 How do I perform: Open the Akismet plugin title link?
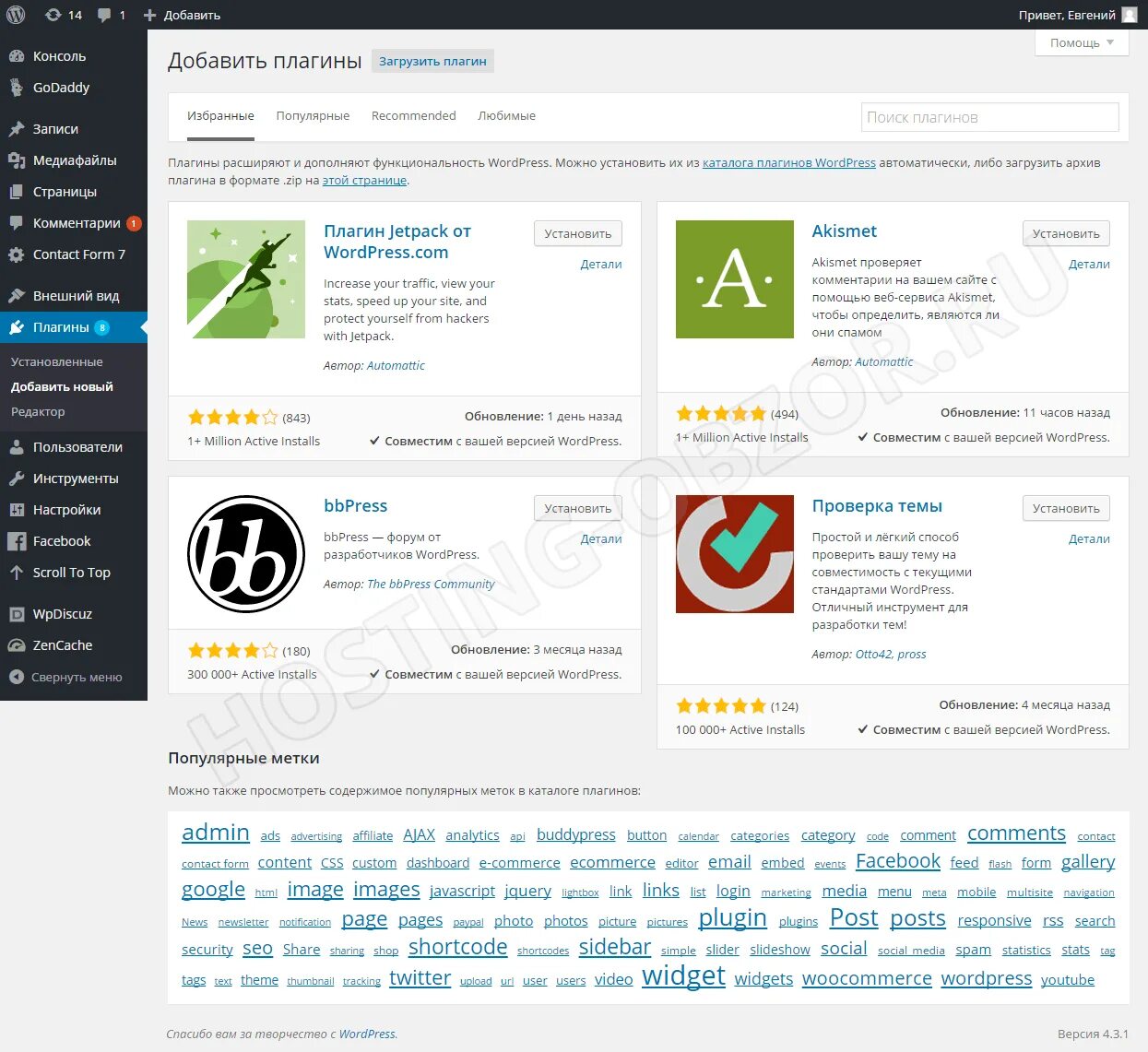(844, 231)
